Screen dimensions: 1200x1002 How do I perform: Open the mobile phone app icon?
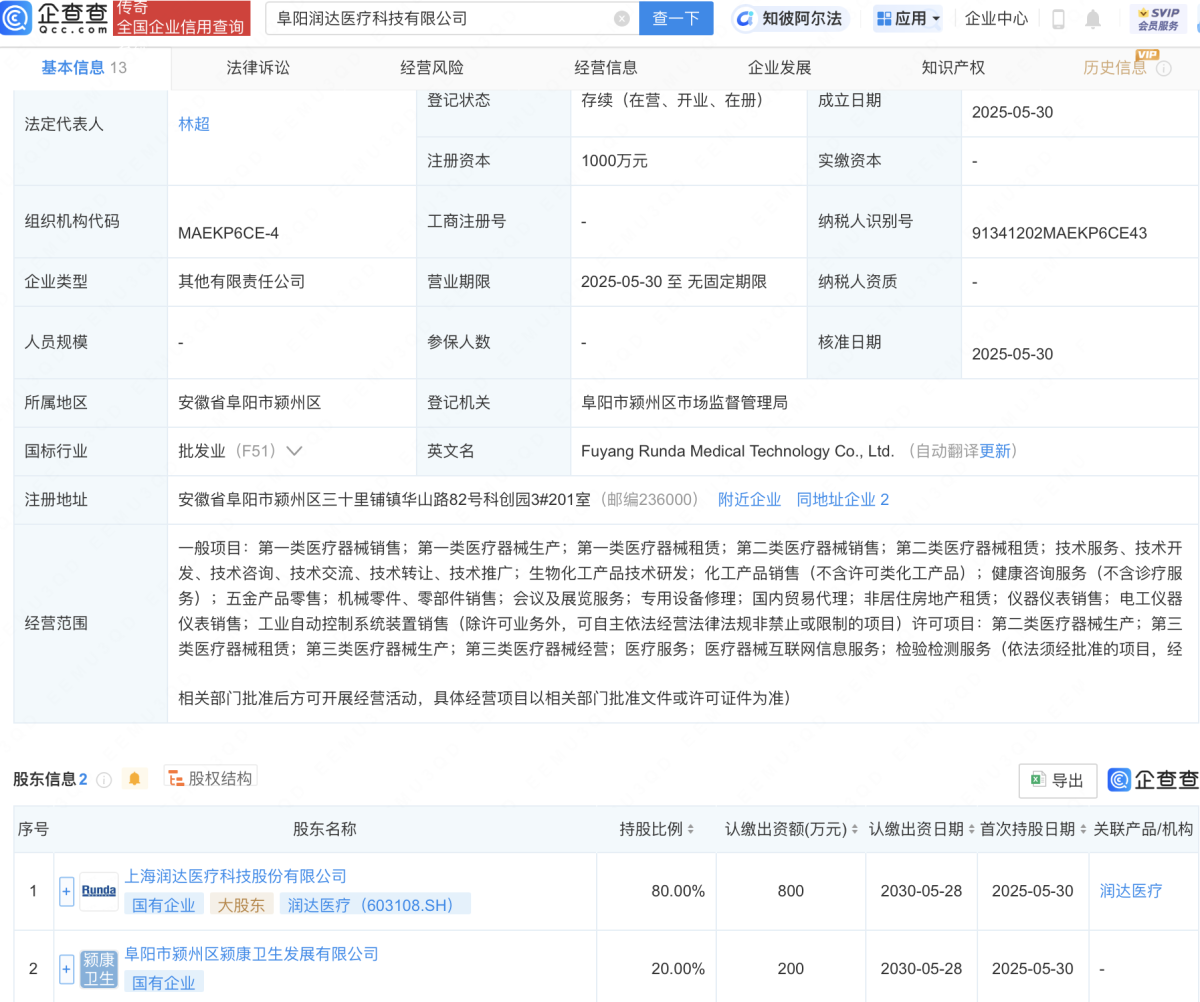coord(1059,18)
